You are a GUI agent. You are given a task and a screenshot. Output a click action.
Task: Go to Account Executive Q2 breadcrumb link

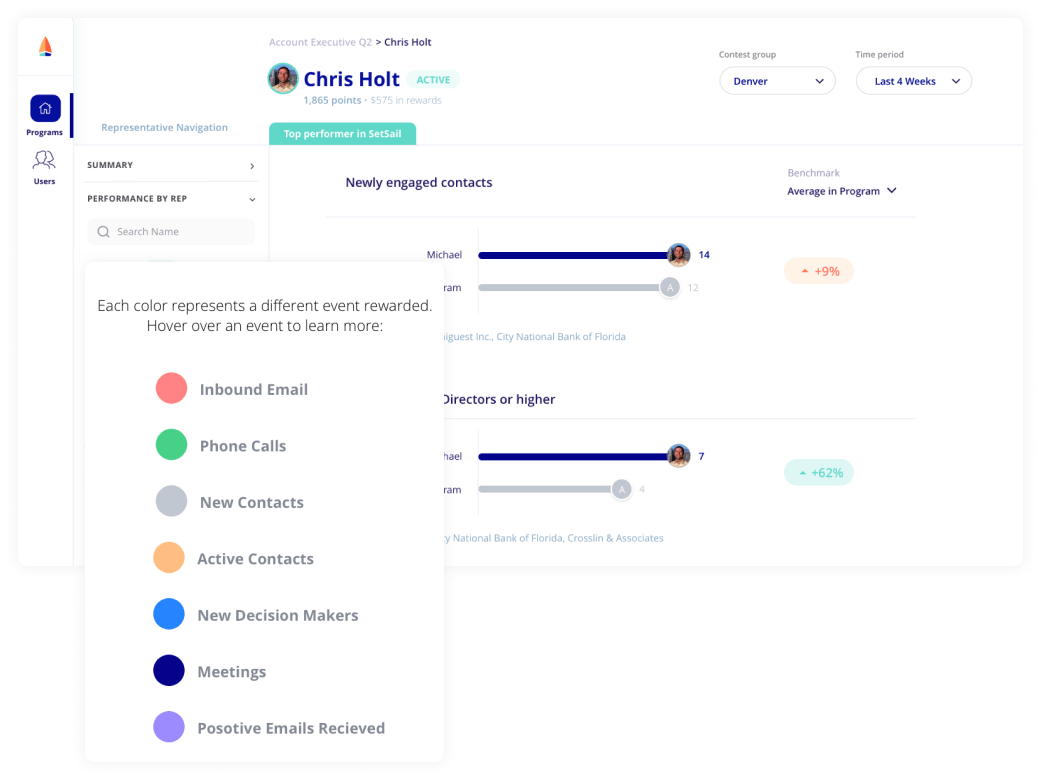point(320,42)
